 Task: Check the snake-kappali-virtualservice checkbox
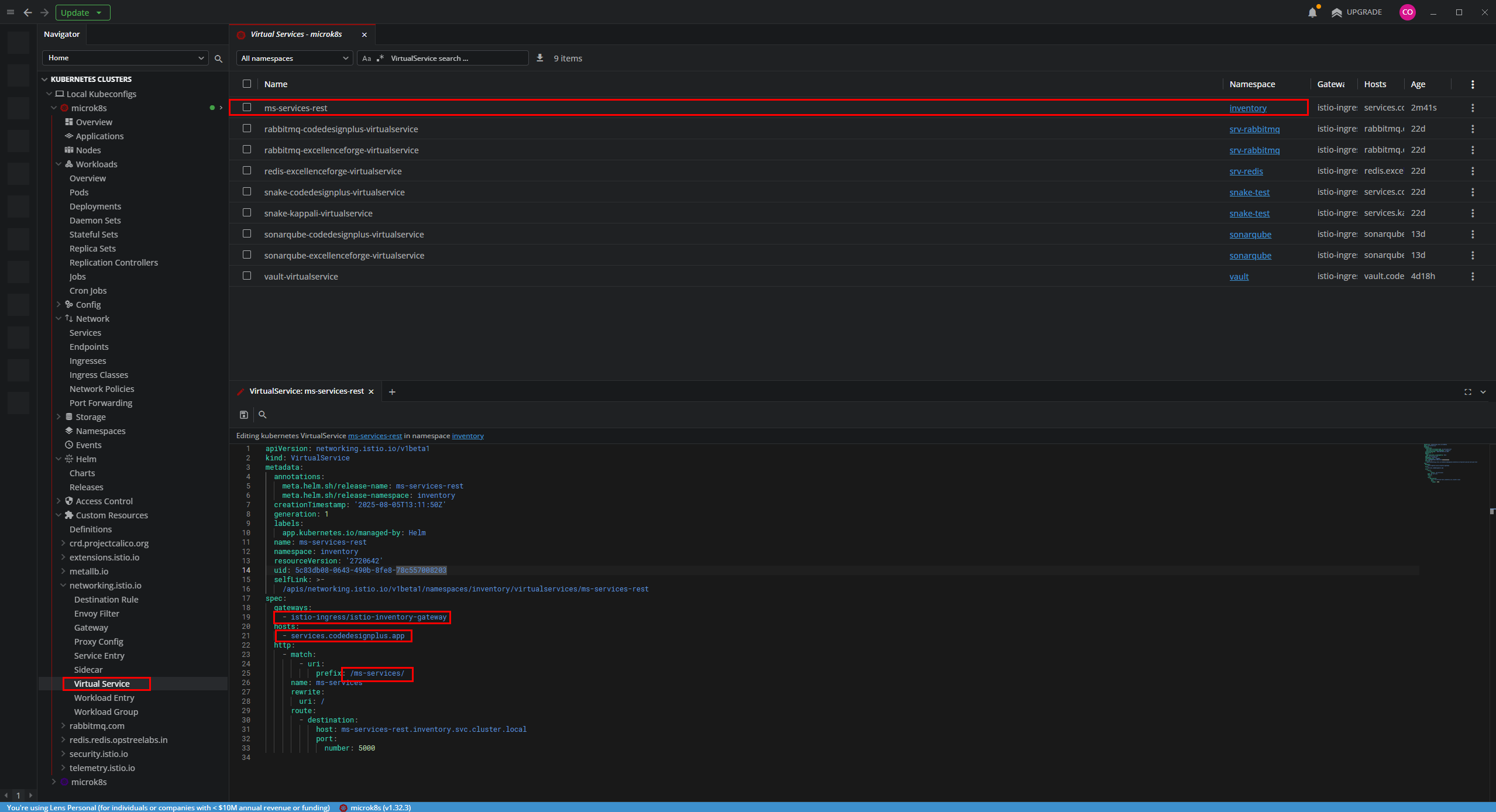click(x=247, y=212)
